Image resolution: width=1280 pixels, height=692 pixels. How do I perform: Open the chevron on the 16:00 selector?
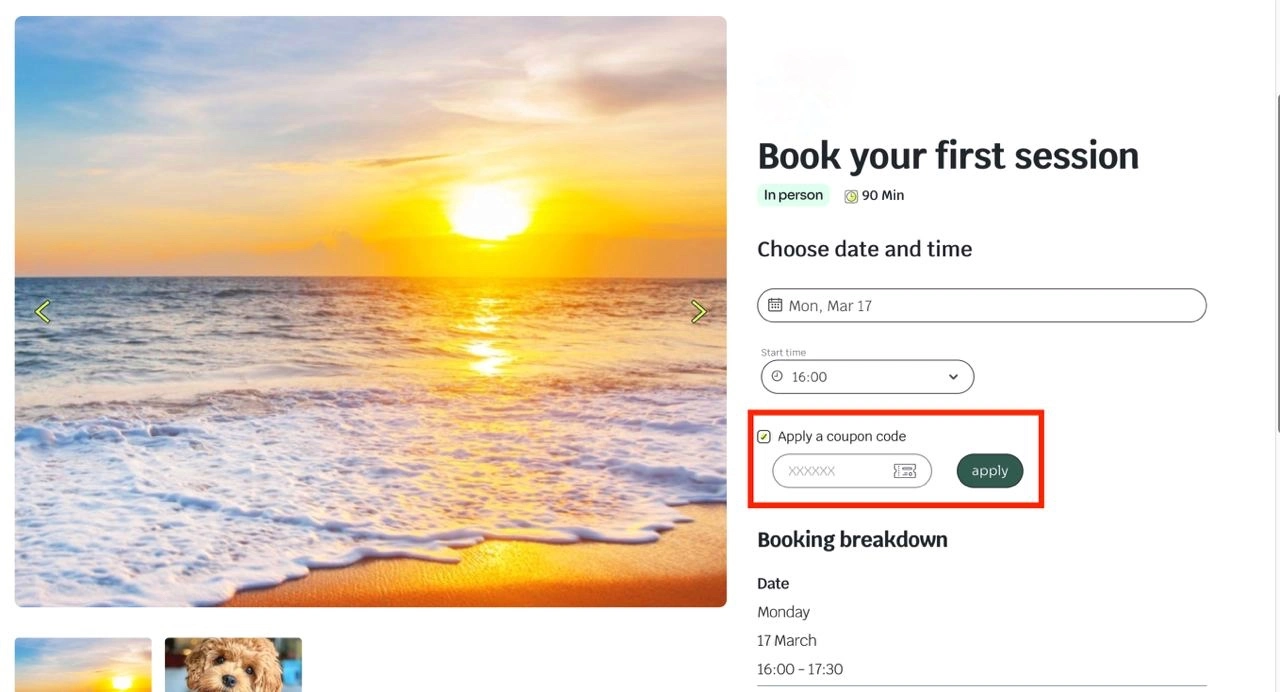coord(953,377)
